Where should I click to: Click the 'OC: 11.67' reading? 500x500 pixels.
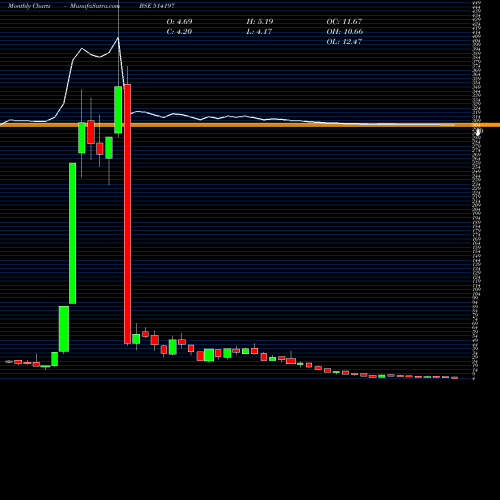tap(344, 21)
